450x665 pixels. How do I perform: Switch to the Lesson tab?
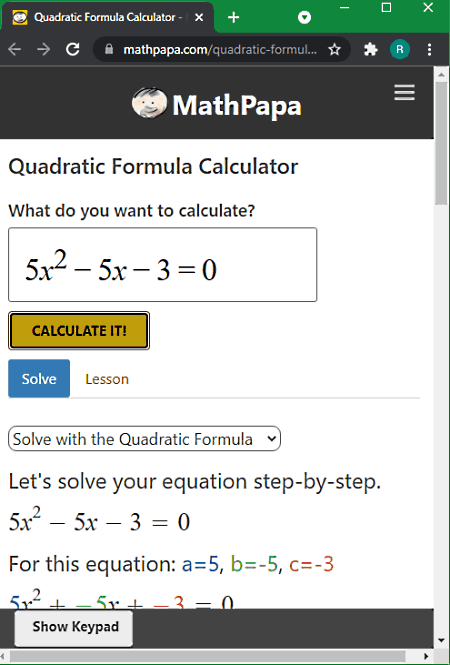click(107, 379)
